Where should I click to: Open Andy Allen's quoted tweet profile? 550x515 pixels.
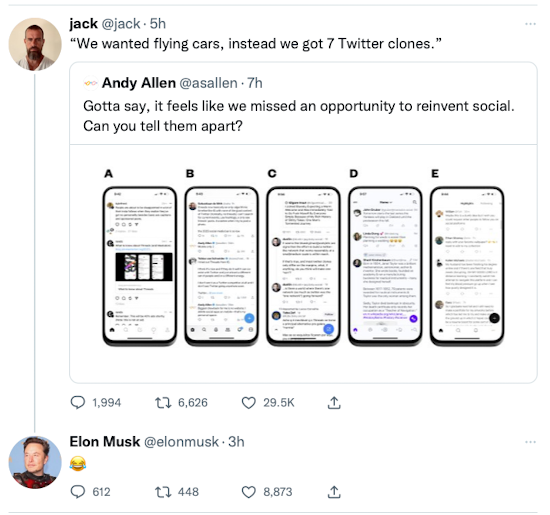139,83
